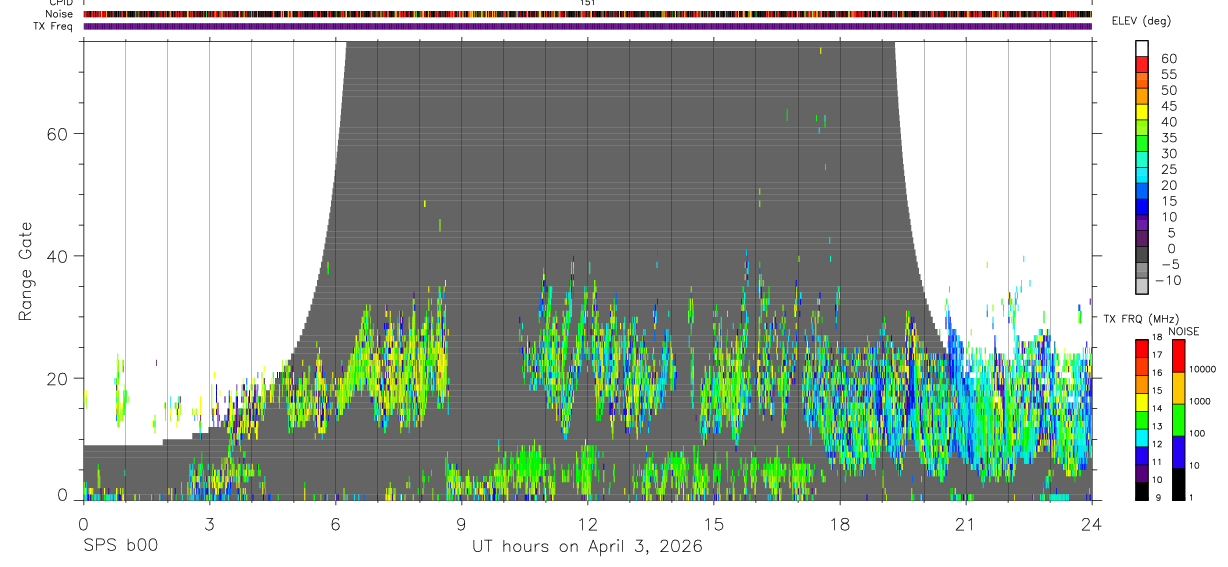Click the 'NOISE' legend title
This screenshot has width=1228, height=567.
coord(1183,331)
